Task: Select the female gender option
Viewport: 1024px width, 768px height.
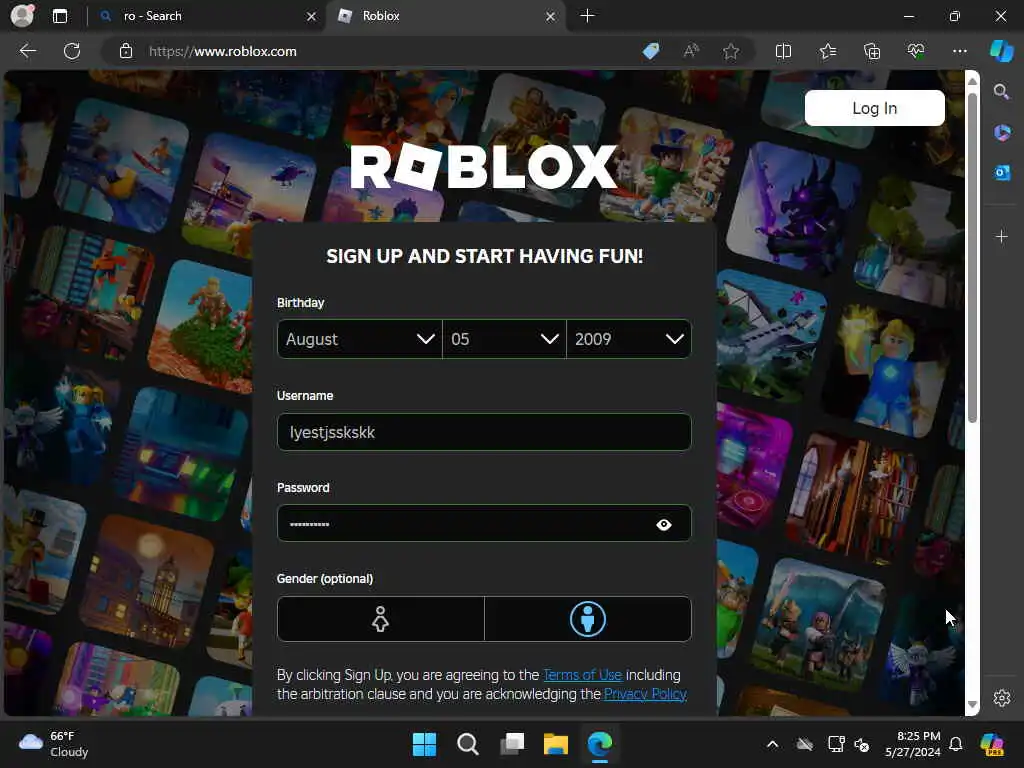Action: tap(380, 619)
